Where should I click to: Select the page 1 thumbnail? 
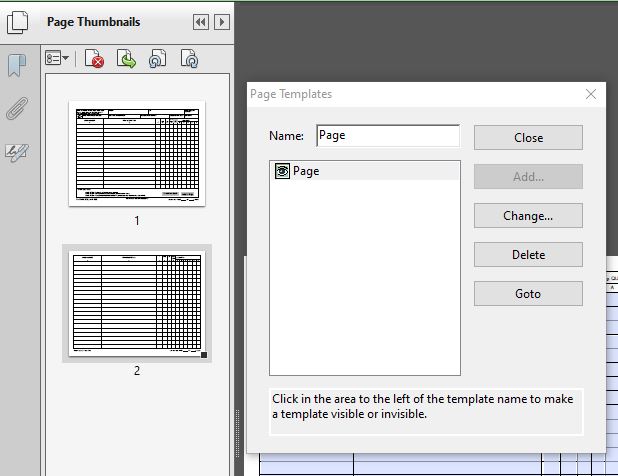coord(137,154)
